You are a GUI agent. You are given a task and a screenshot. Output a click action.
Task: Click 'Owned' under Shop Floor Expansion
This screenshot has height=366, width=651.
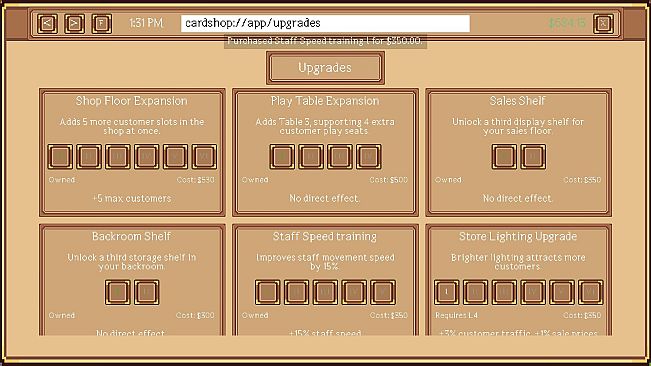(x=62, y=180)
